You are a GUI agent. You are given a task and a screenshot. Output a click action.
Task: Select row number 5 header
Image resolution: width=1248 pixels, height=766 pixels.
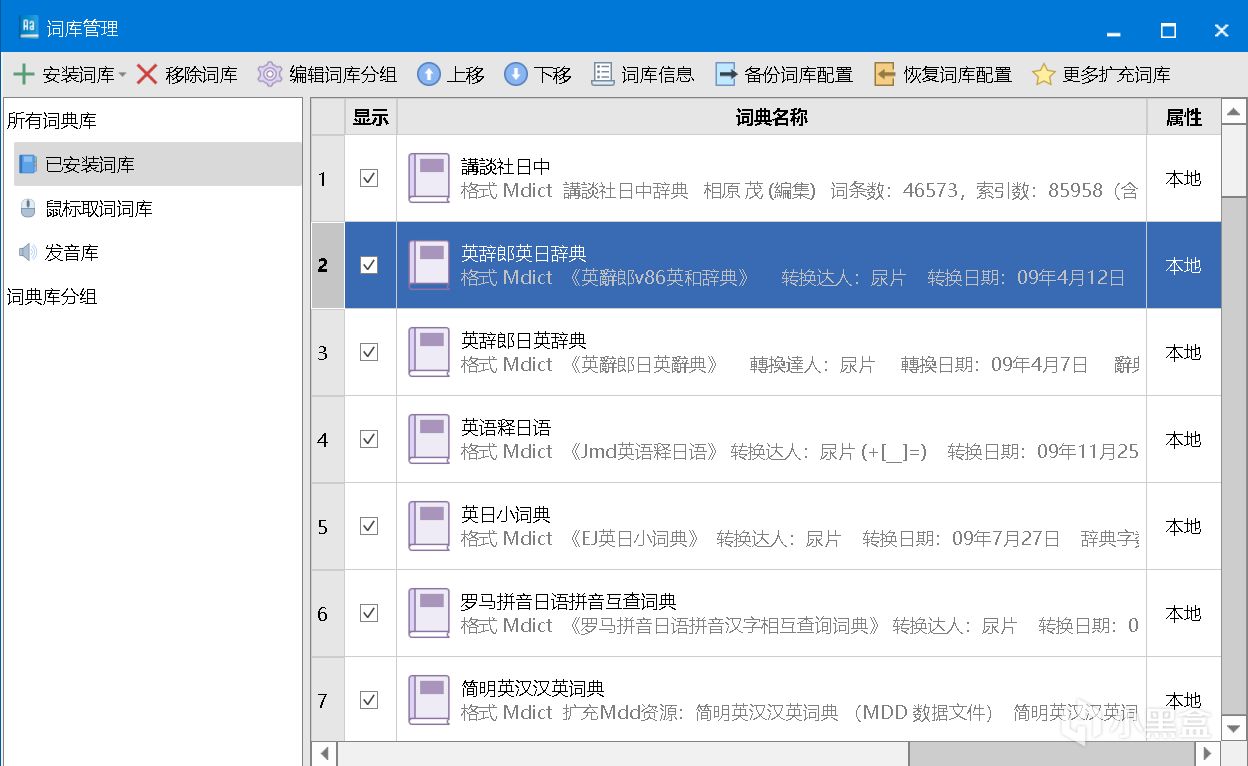[328, 526]
